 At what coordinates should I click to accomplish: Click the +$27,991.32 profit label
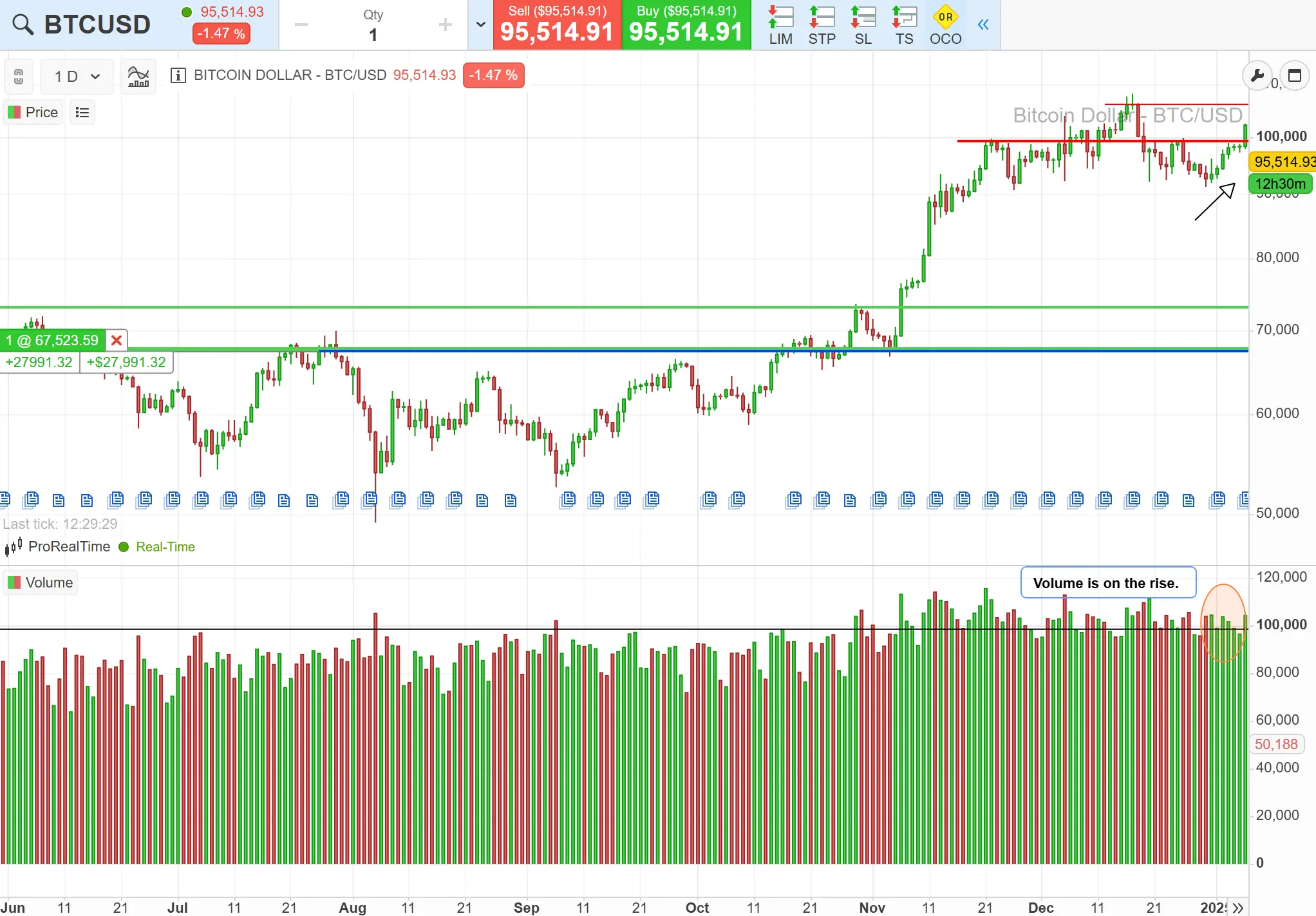126,362
